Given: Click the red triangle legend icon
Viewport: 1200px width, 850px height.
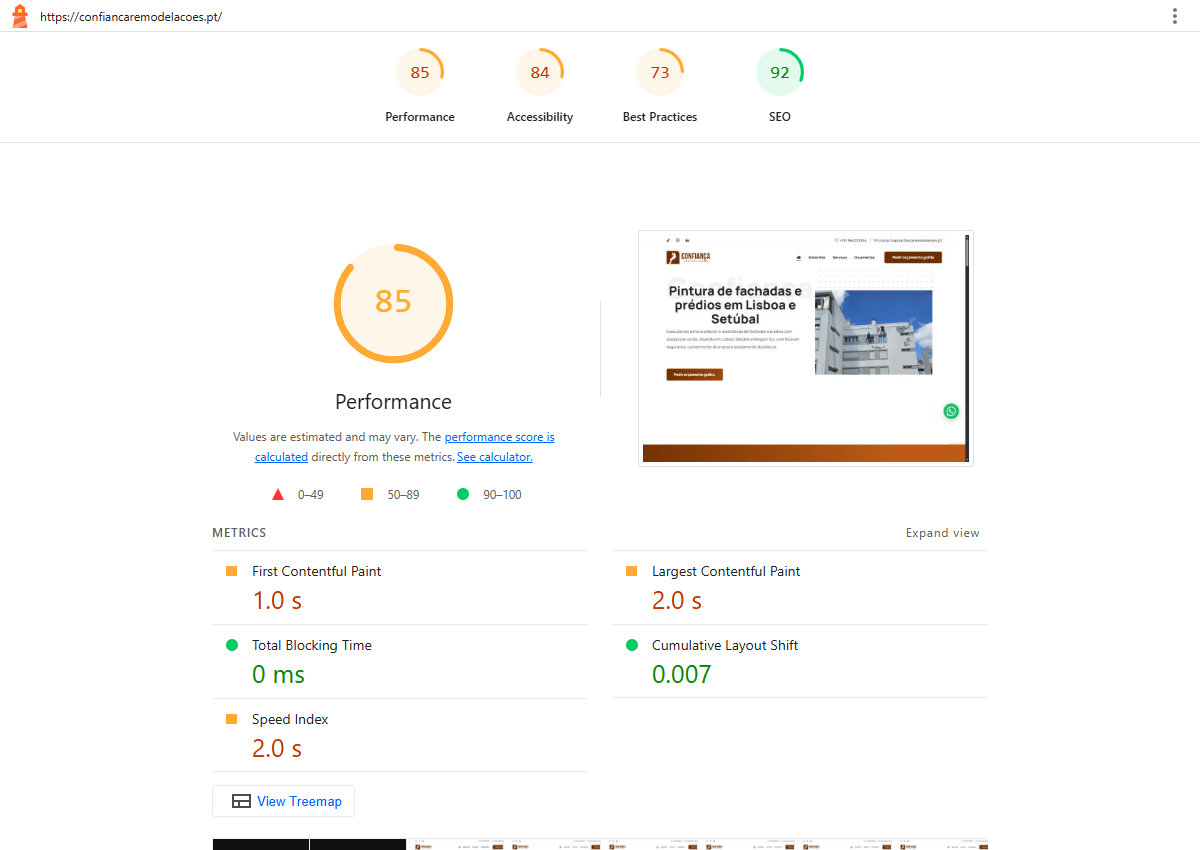Looking at the screenshot, I should click(278, 494).
